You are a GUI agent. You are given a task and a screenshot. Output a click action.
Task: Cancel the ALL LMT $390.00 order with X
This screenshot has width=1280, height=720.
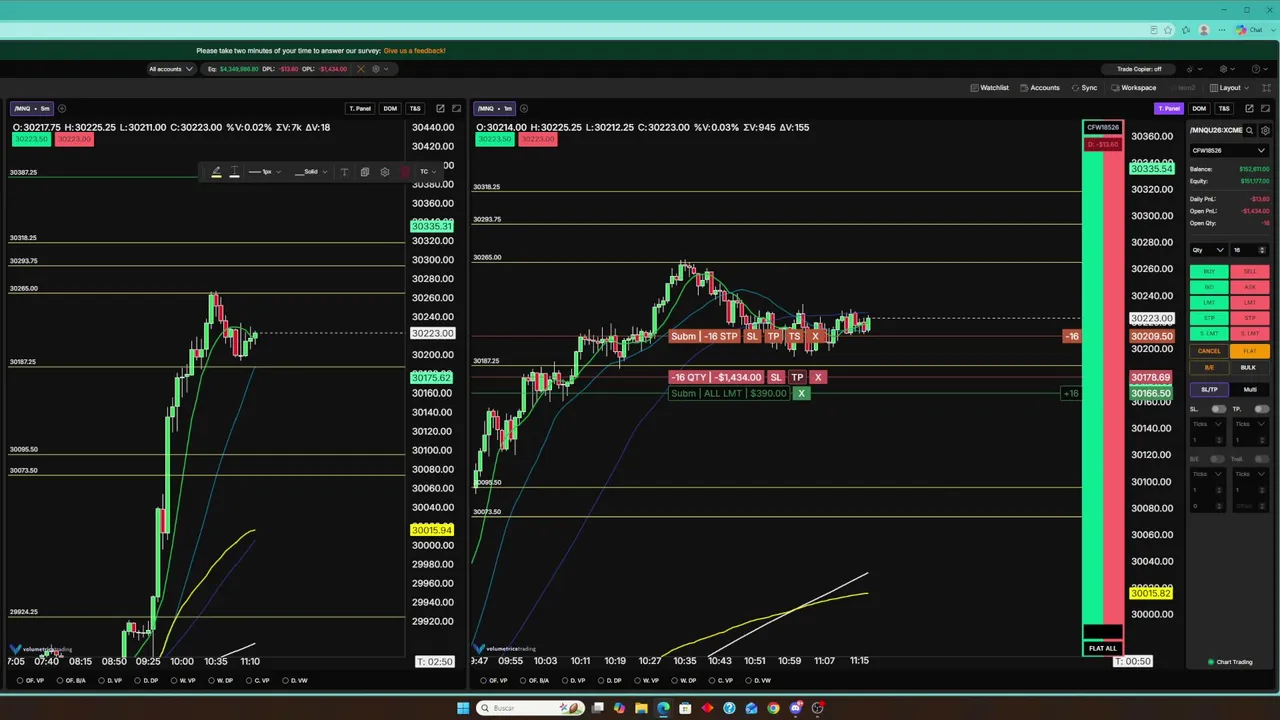[x=801, y=393]
